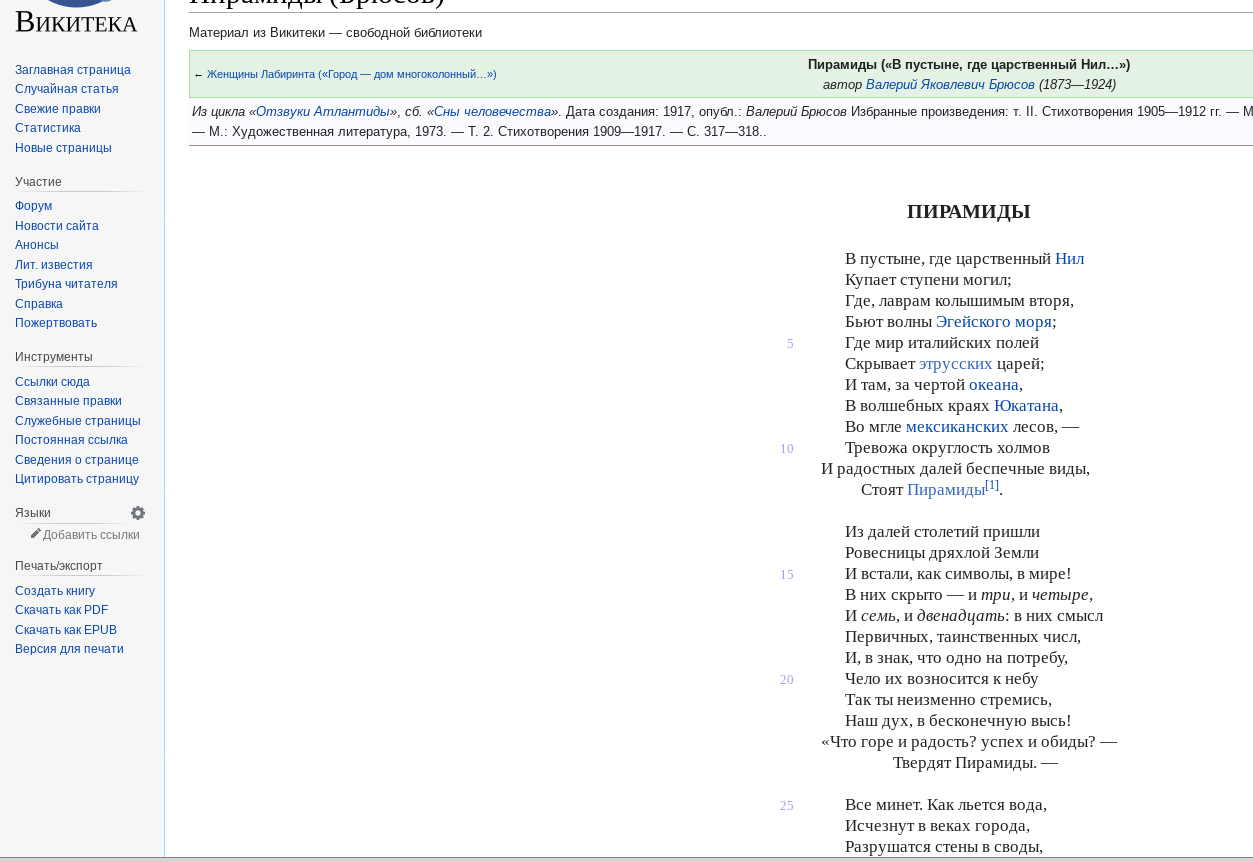Go to Случайная статья
Screen dimensions: 1253x862
click(x=66, y=89)
